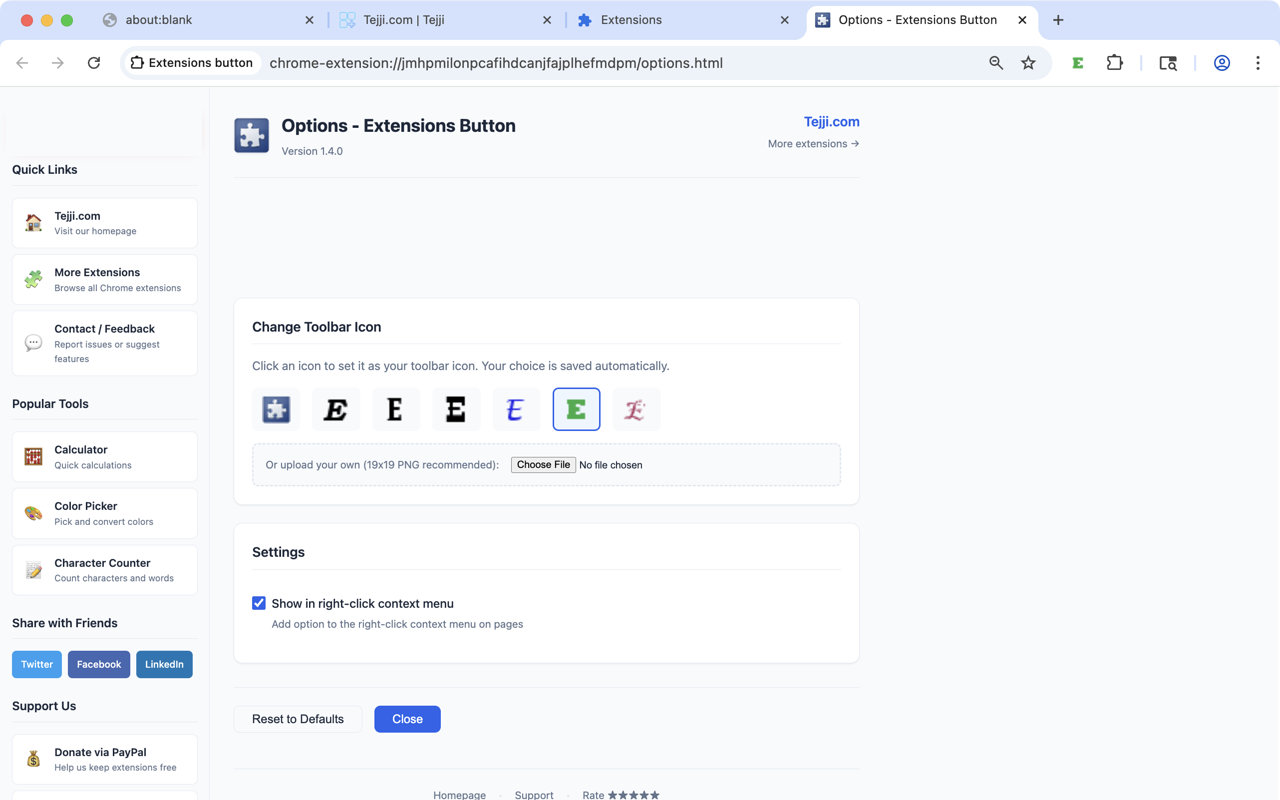Open the More extensions link
The image size is (1280, 800).
tap(813, 143)
